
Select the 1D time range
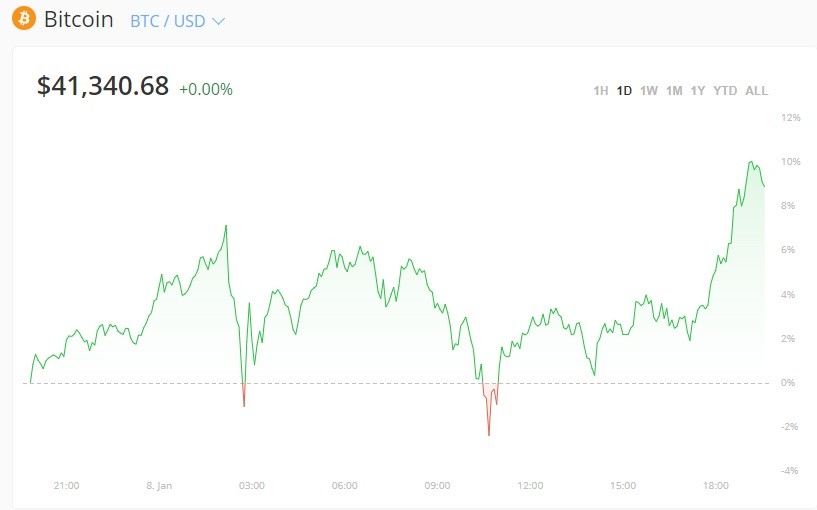tap(624, 91)
